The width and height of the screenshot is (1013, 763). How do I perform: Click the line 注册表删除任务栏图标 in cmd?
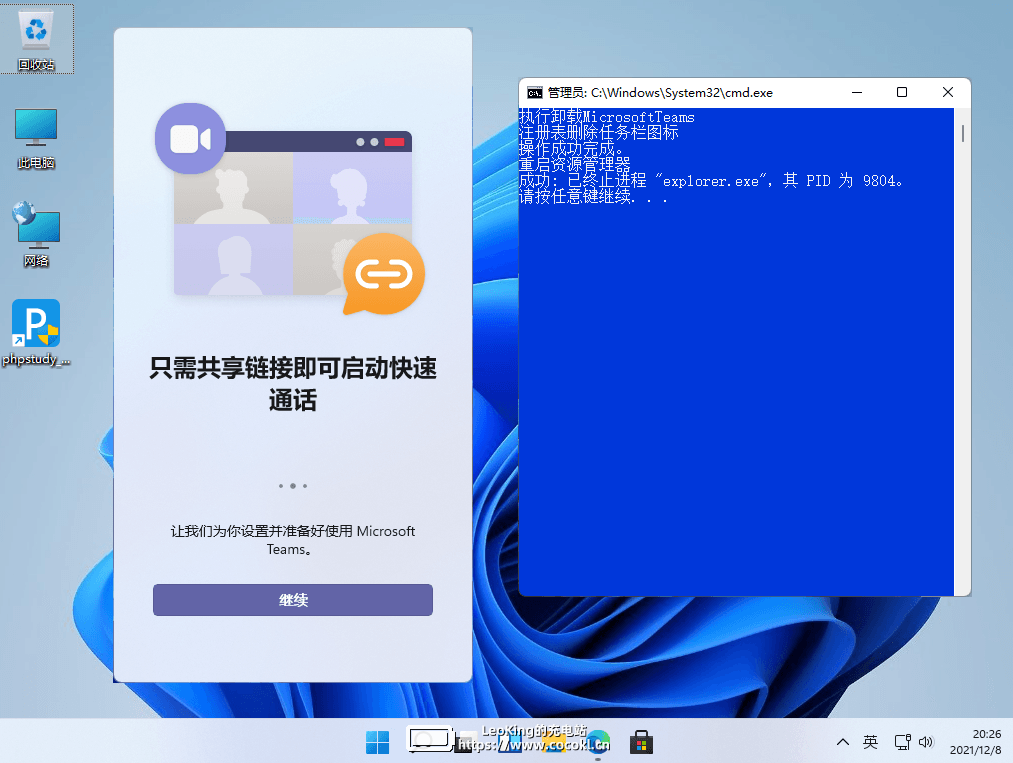599,132
